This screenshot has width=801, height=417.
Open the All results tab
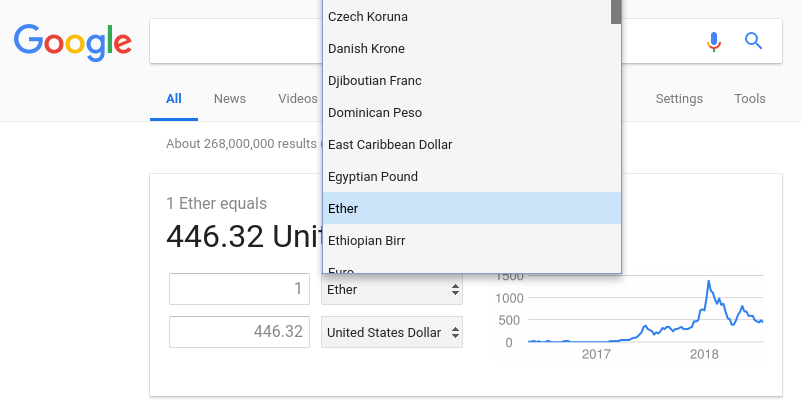click(174, 99)
